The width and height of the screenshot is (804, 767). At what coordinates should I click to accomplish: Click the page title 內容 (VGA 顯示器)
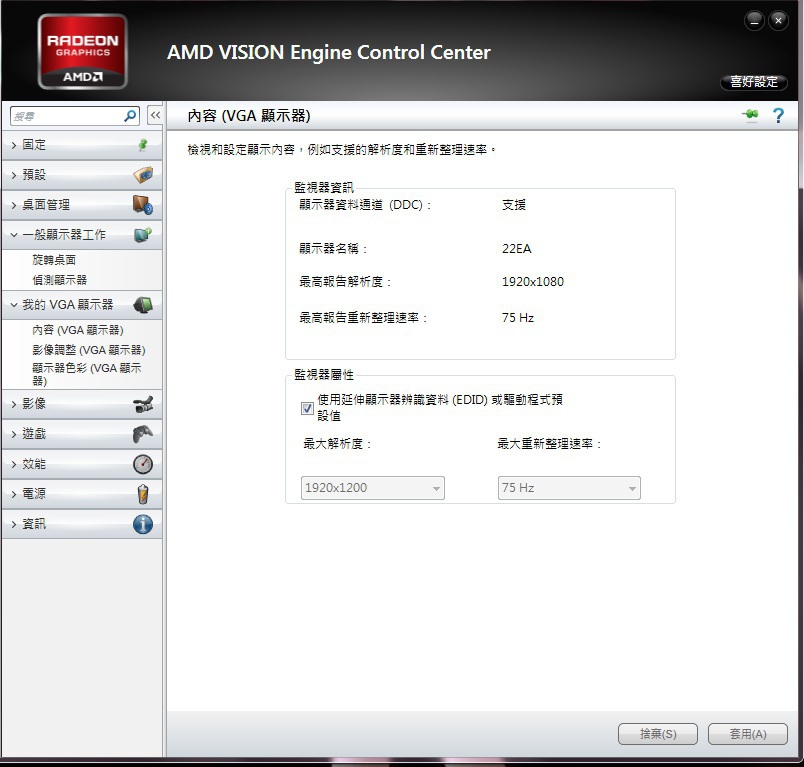[x=249, y=116]
